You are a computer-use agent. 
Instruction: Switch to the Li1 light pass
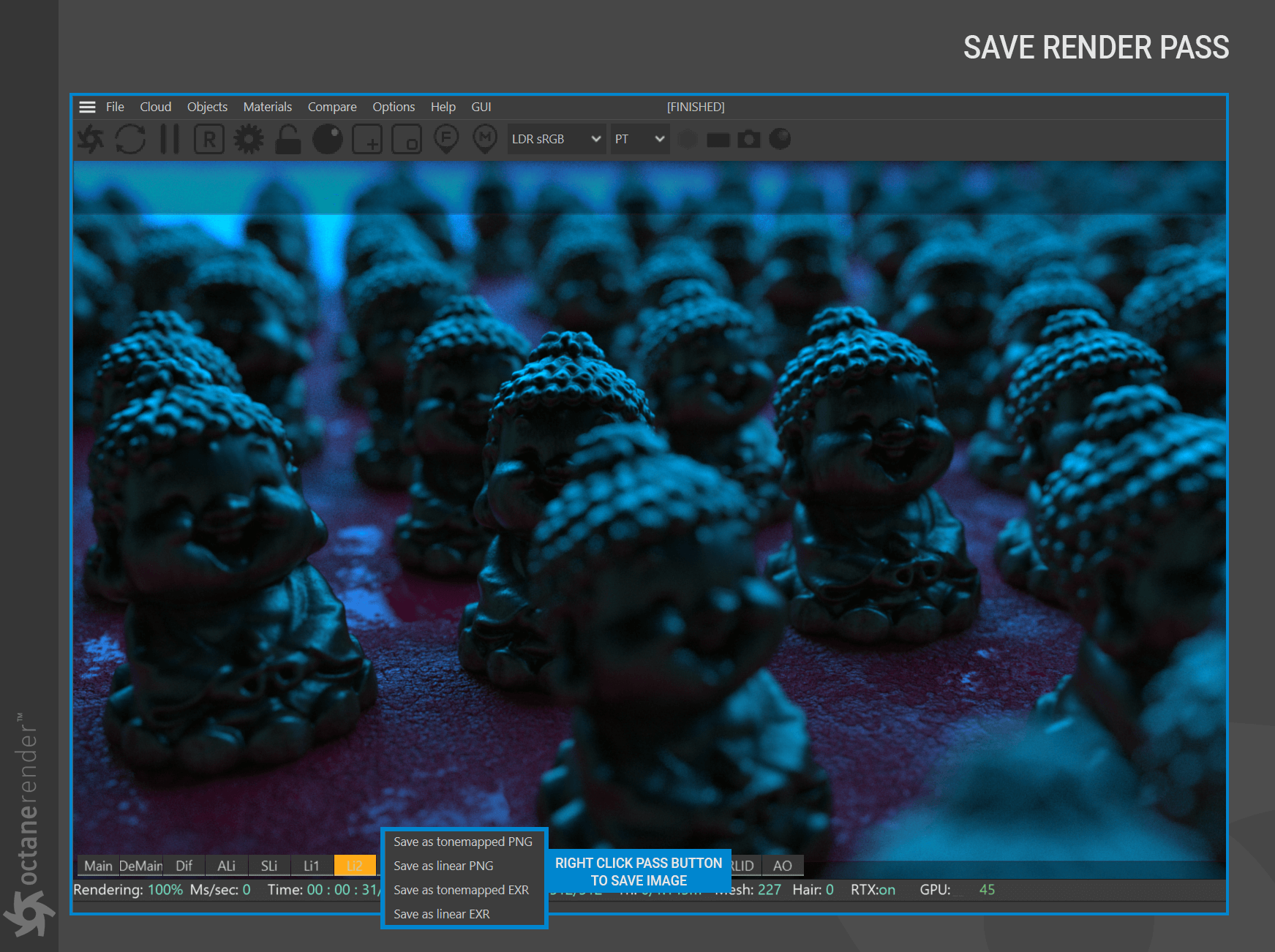[x=312, y=866]
